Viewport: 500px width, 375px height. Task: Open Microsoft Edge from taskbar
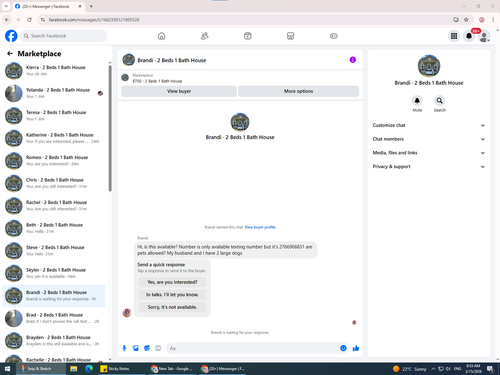[89, 369]
